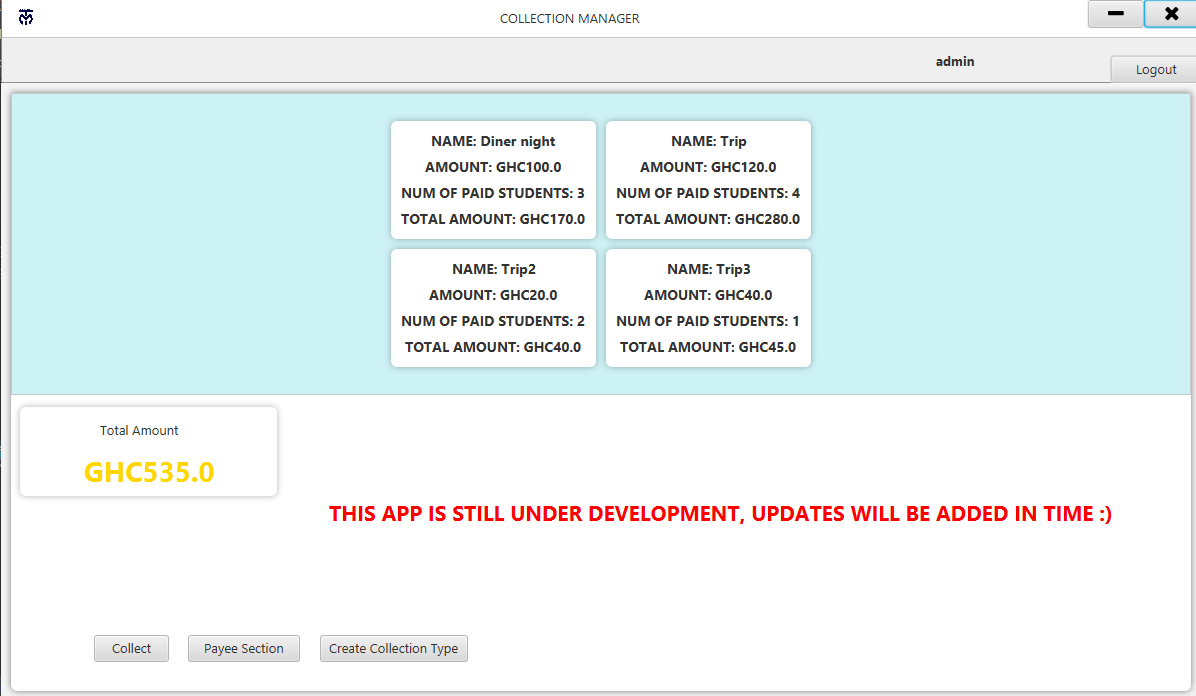
Task: Click Diner night total amount GHC170.0
Action: click(493, 219)
